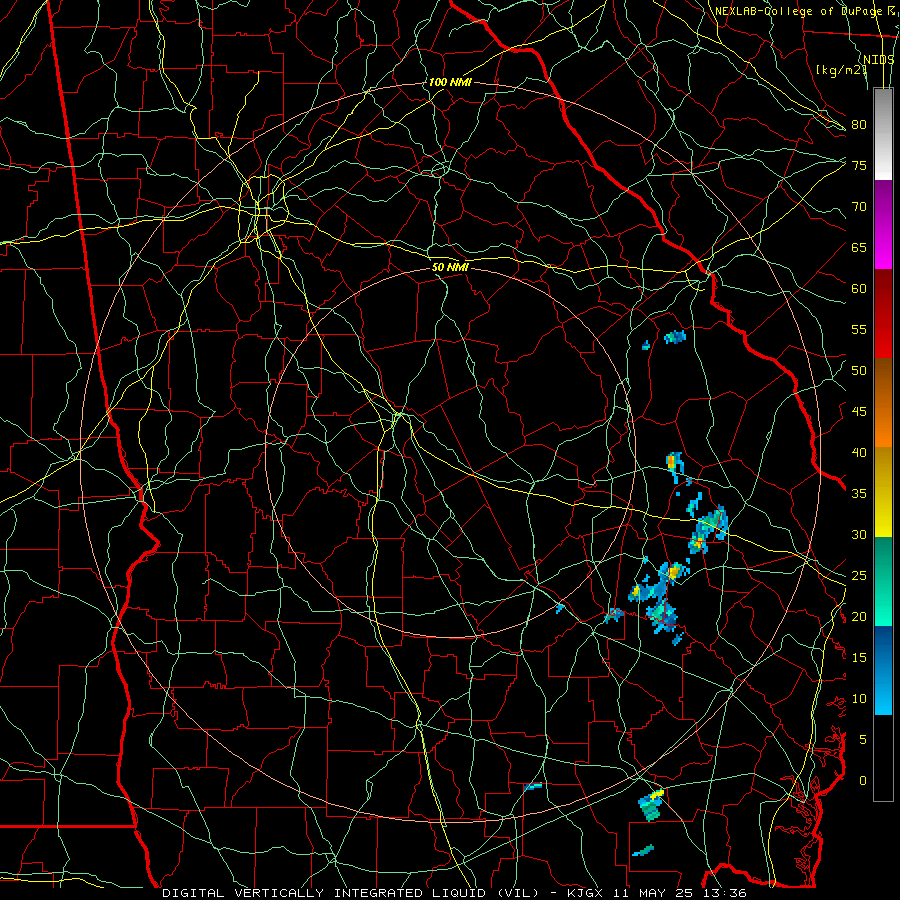Click the [kg/m2] units label
Image resolution: width=900 pixels, height=900 pixels.
[841, 70]
